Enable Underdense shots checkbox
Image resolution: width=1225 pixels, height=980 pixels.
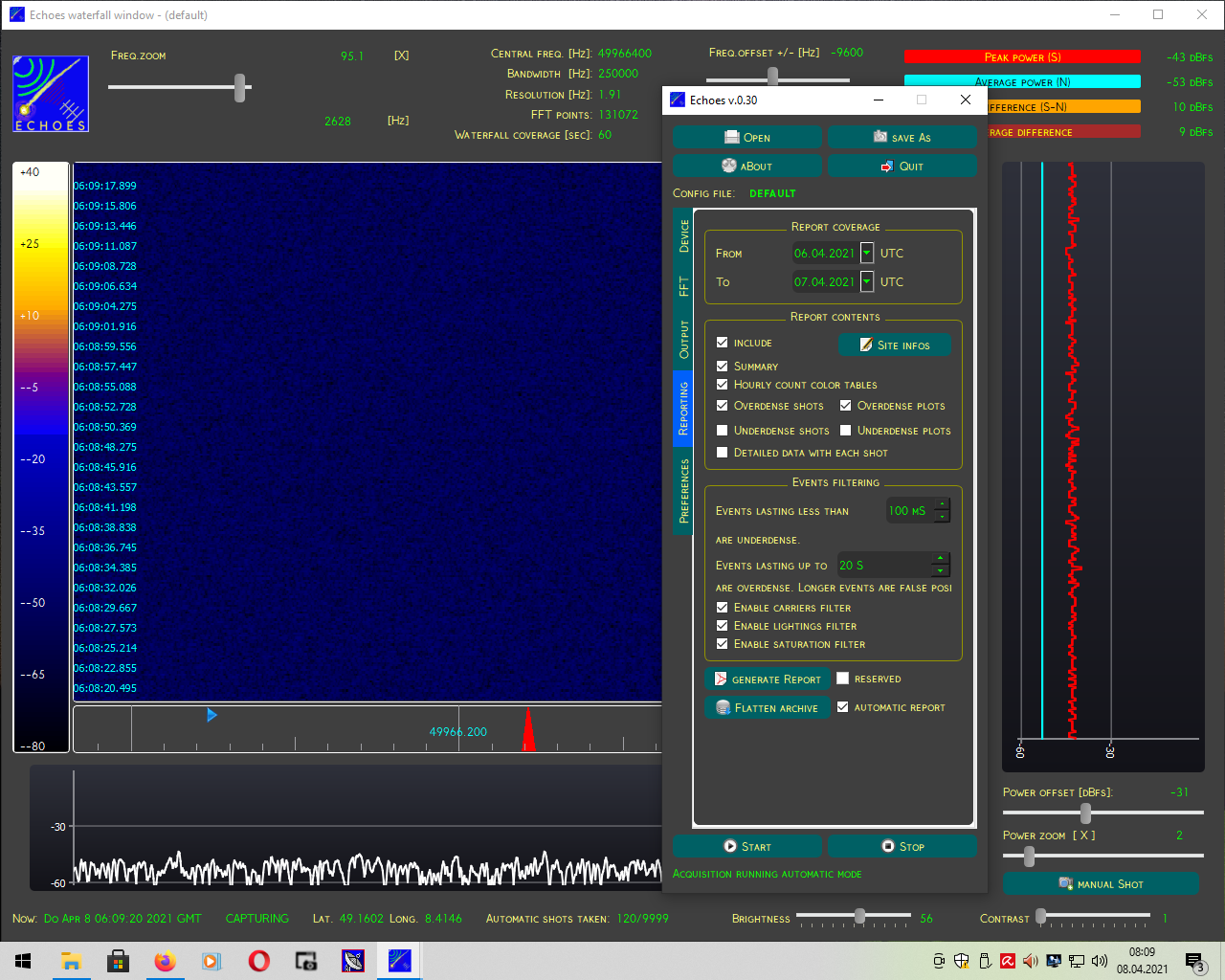coord(723,430)
